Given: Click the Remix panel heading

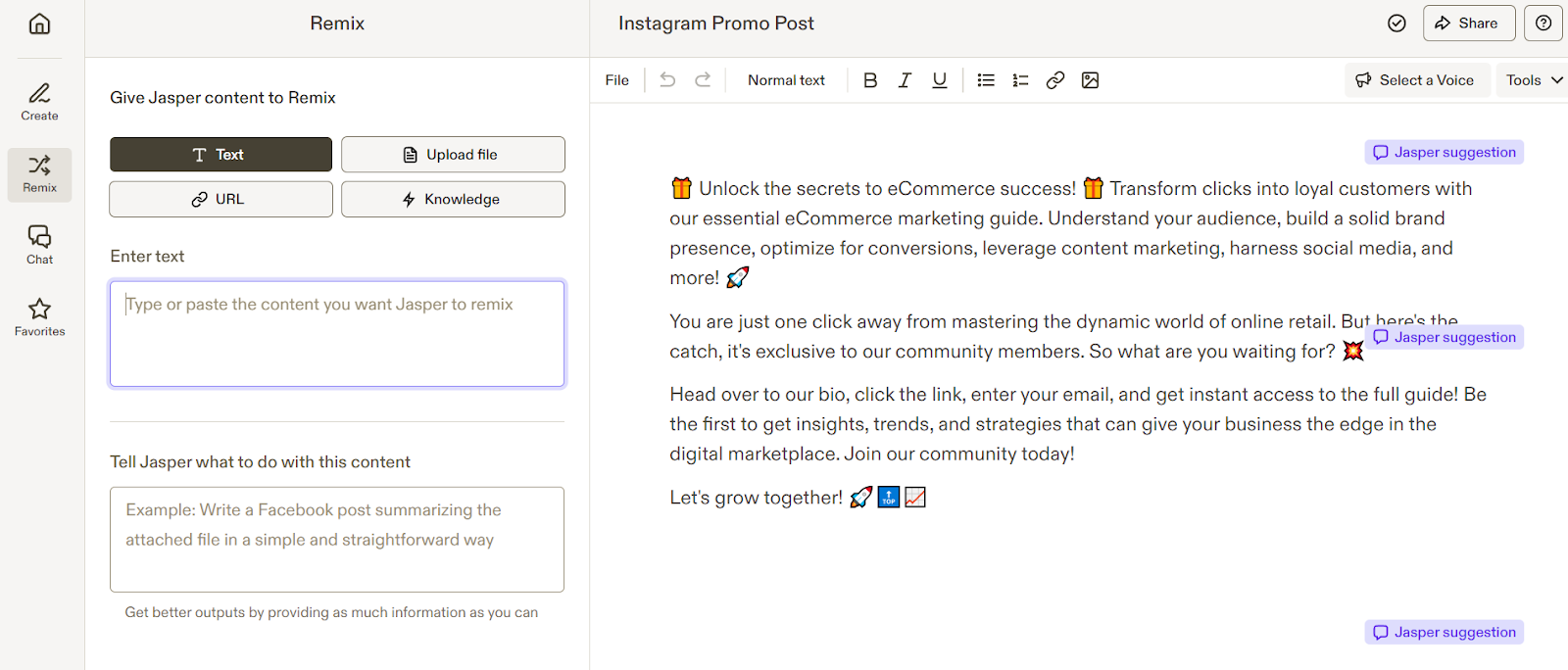Looking at the screenshot, I should (337, 24).
